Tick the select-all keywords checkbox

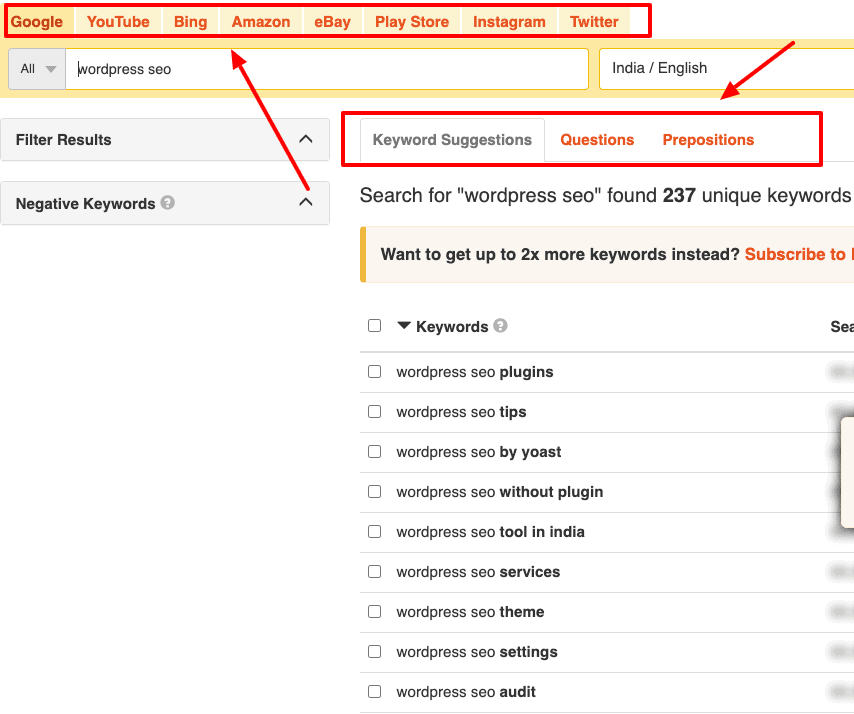tap(374, 326)
